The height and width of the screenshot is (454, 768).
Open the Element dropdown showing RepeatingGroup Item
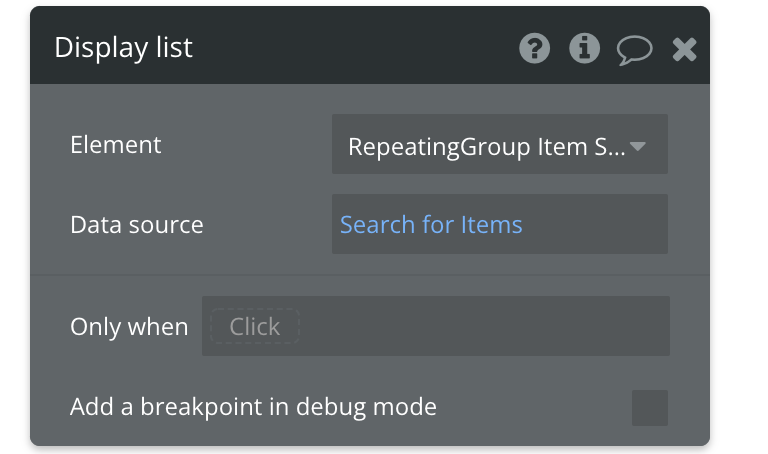point(500,144)
